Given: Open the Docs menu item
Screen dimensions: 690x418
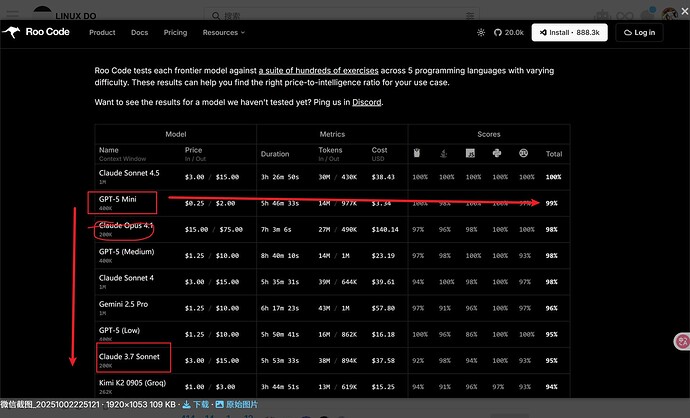Looking at the screenshot, I should pyautogui.click(x=139, y=33).
